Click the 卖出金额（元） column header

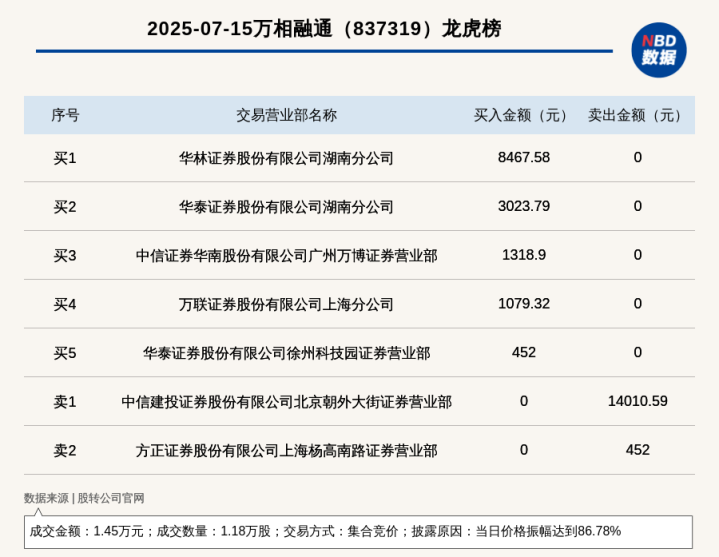click(x=637, y=115)
